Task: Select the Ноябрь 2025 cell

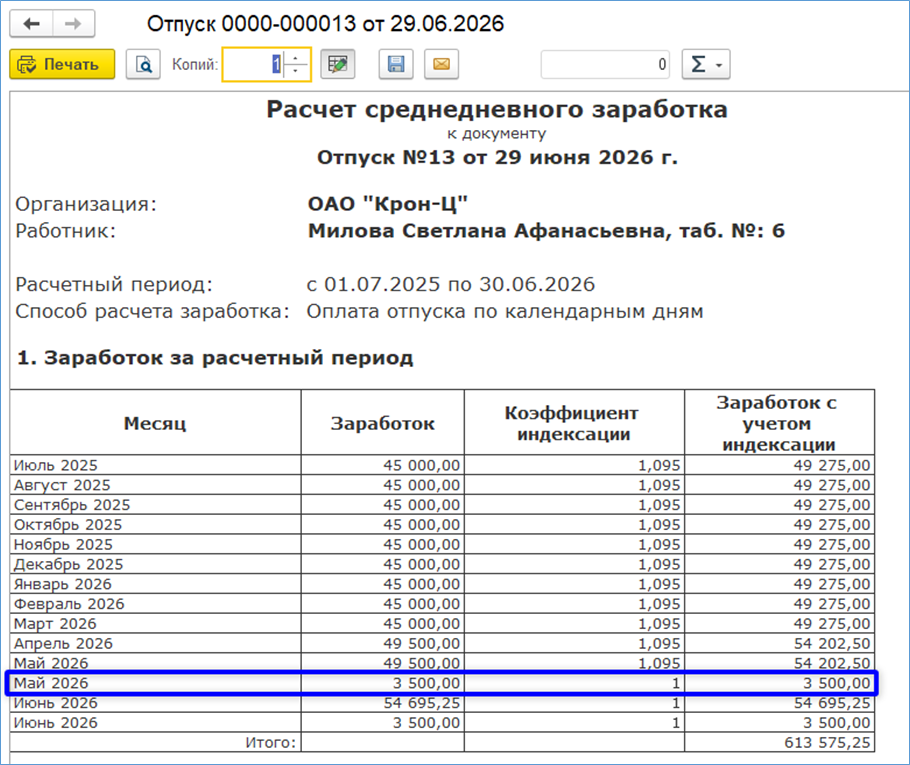Action: click(155, 544)
